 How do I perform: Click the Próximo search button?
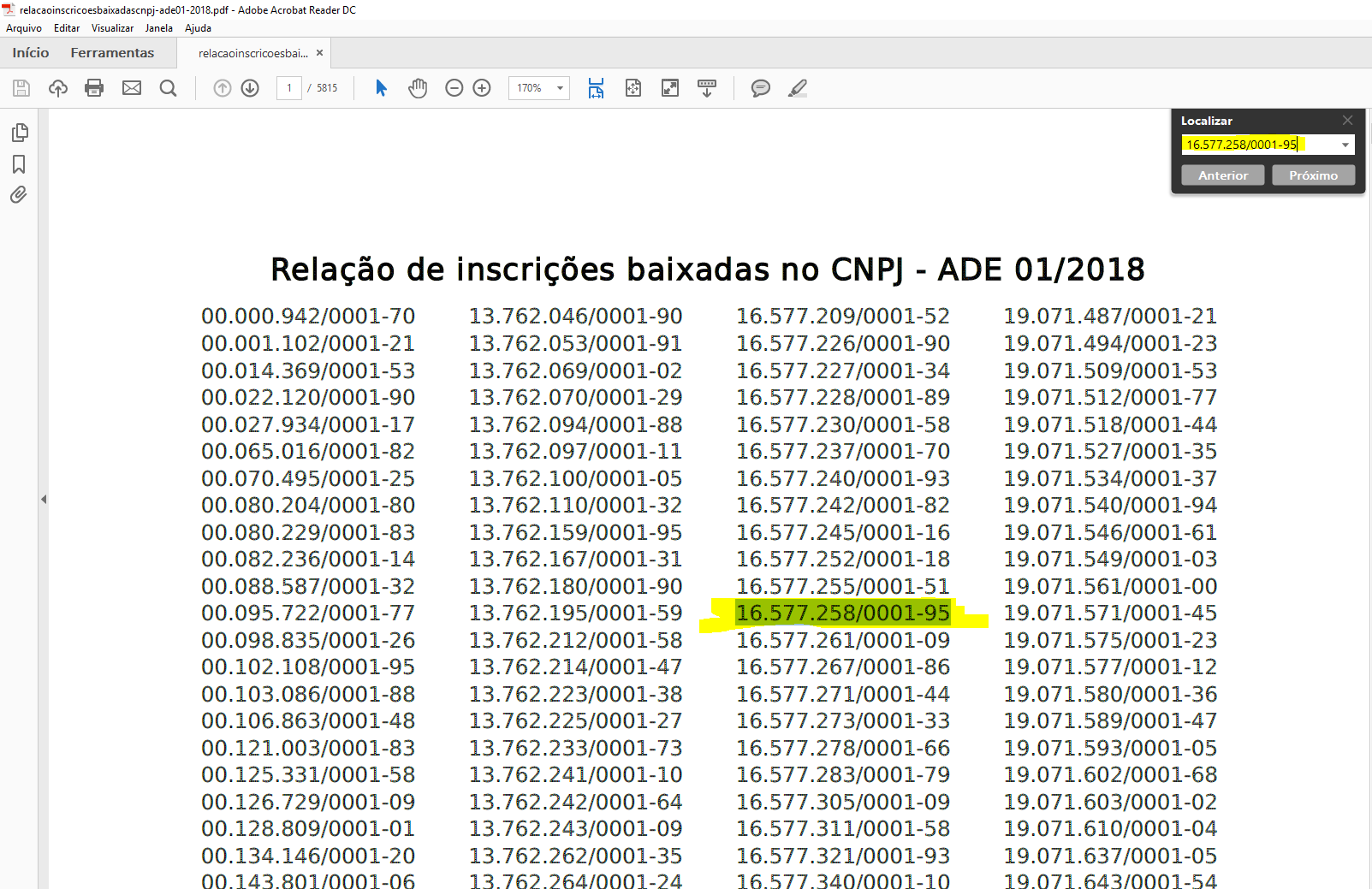tap(1313, 175)
